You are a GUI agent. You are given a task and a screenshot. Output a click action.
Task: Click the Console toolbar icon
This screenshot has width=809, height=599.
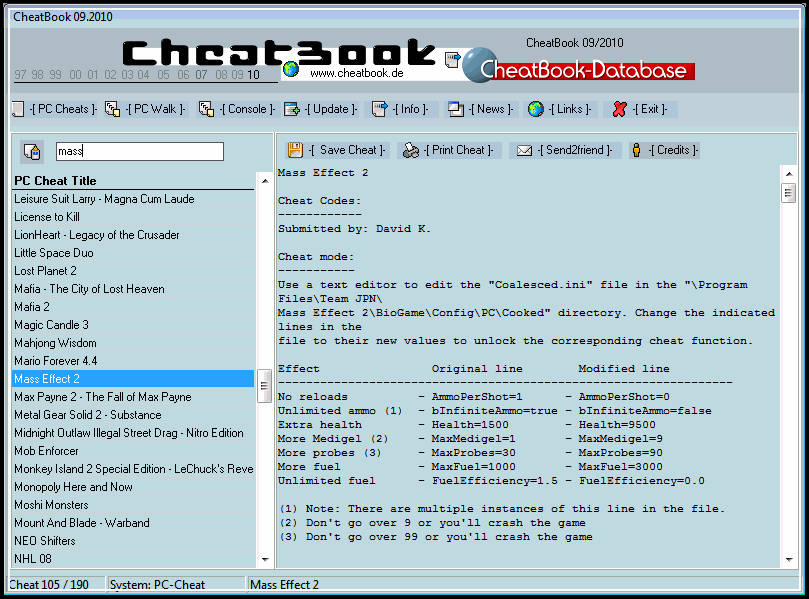[206, 109]
